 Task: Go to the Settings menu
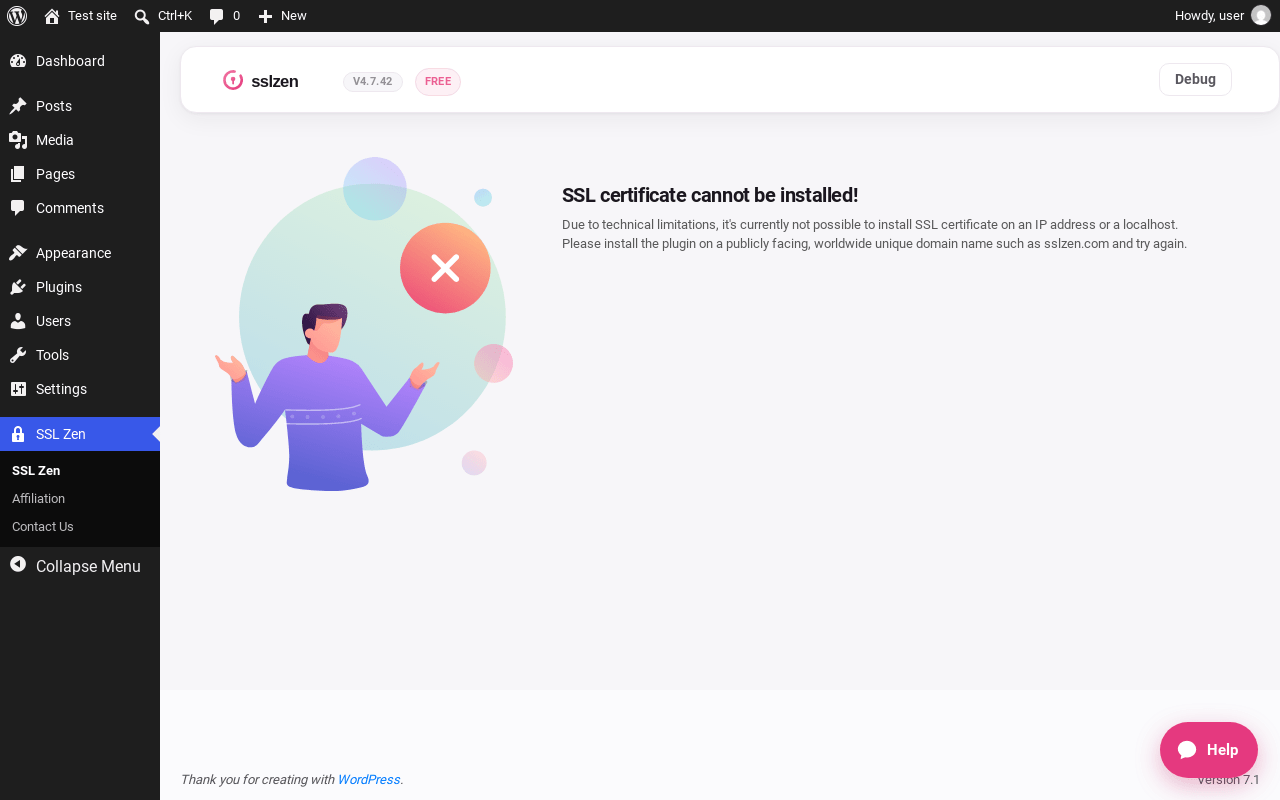point(80,389)
